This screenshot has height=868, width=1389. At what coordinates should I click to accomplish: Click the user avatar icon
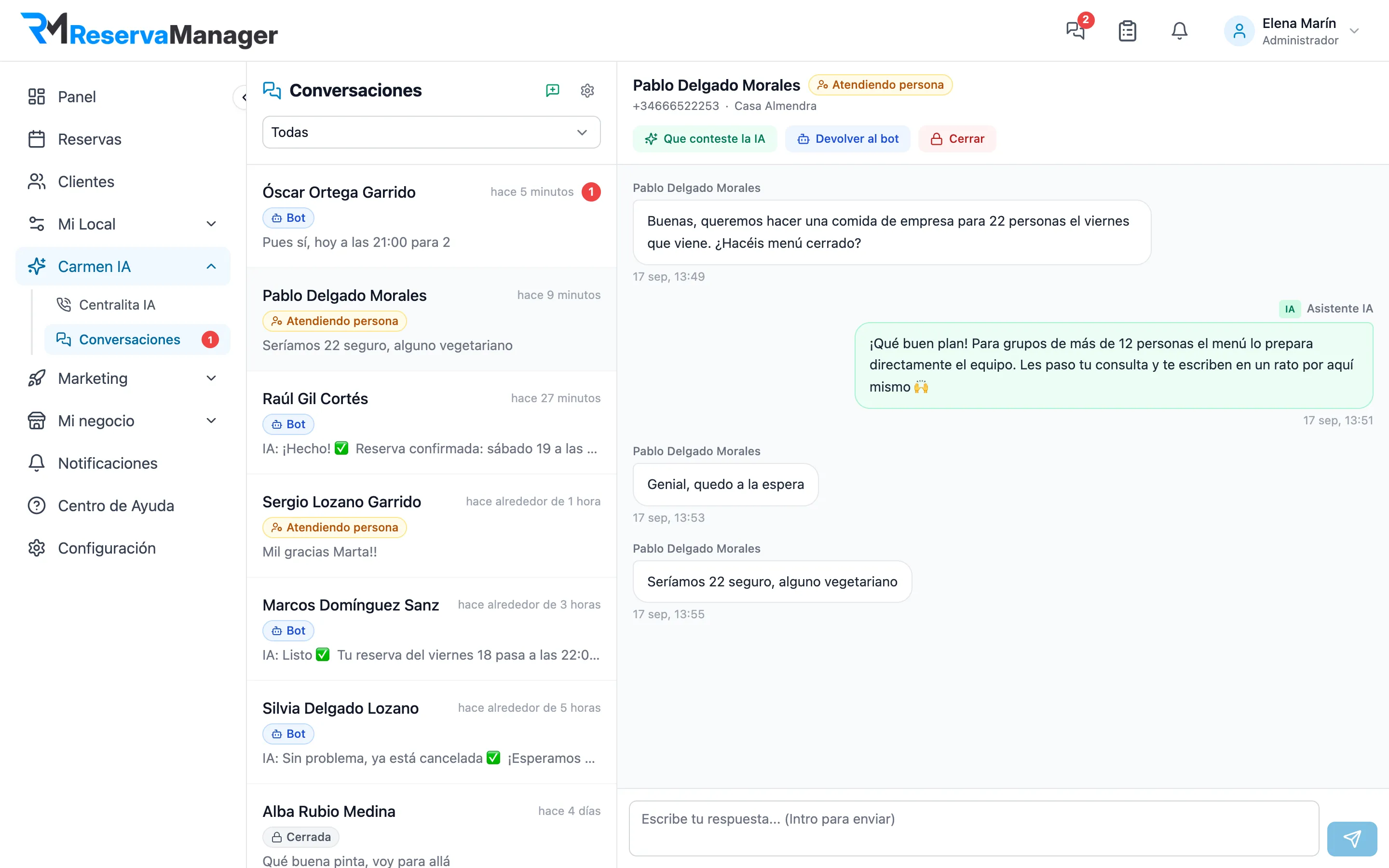point(1239,31)
